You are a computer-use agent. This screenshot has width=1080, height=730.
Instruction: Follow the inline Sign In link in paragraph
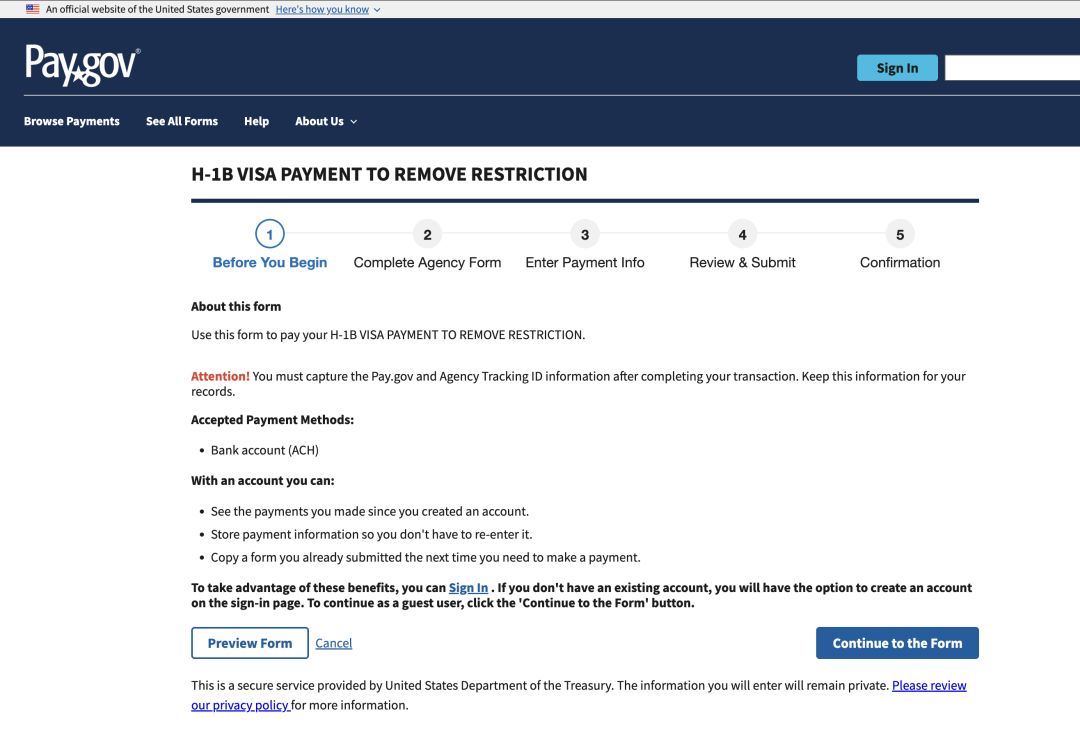point(468,588)
